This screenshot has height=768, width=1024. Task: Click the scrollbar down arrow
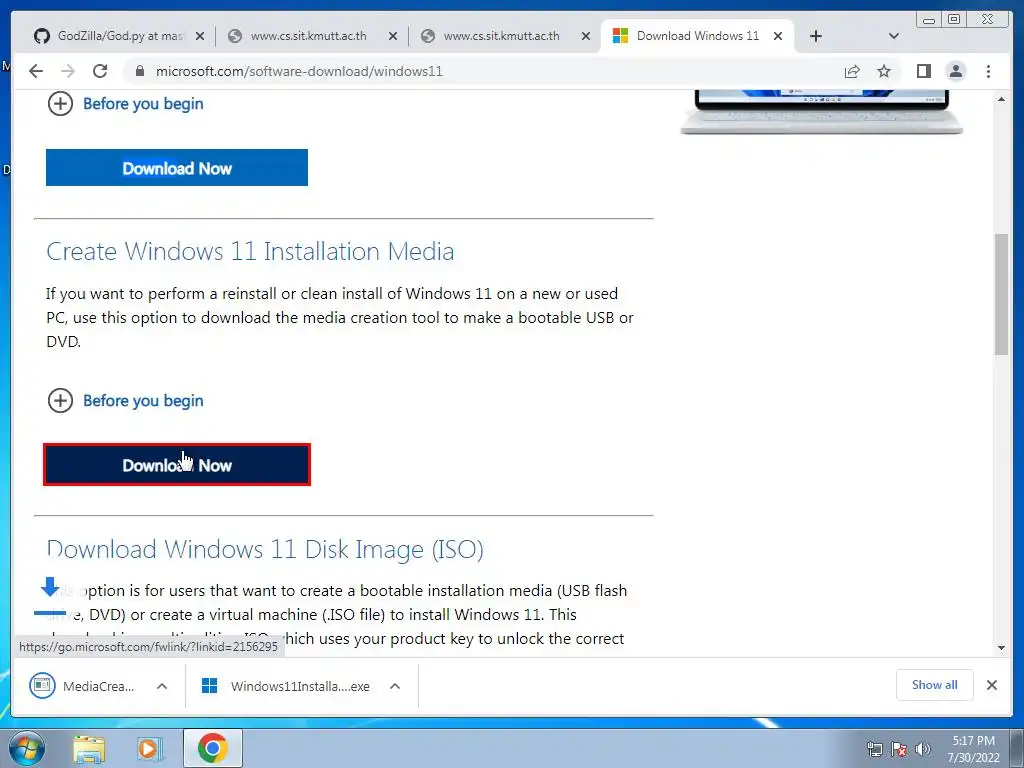(x=1001, y=648)
